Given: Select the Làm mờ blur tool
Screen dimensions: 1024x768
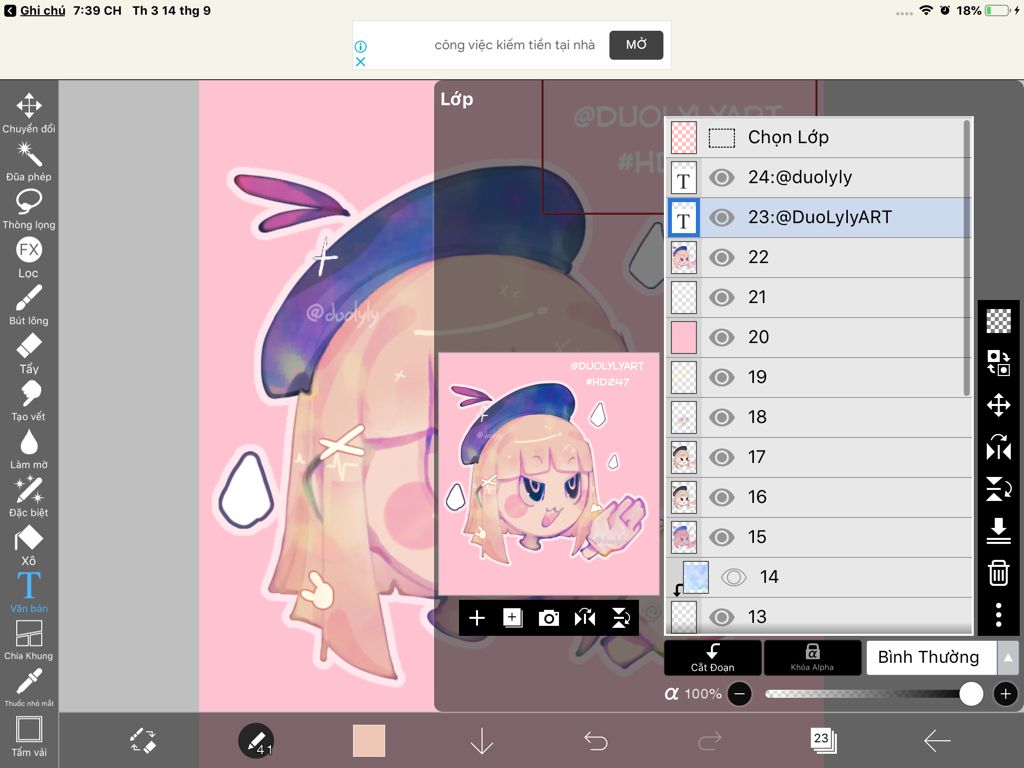Looking at the screenshot, I should (x=29, y=449).
